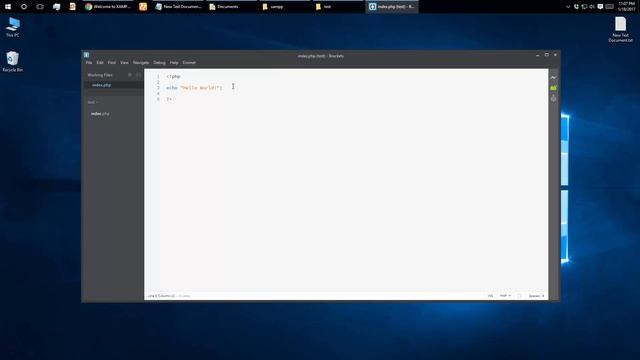The width and height of the screenshot is (640, 360).
Task: Show hidden system tray icons chevron
Action: coord(568,7)
